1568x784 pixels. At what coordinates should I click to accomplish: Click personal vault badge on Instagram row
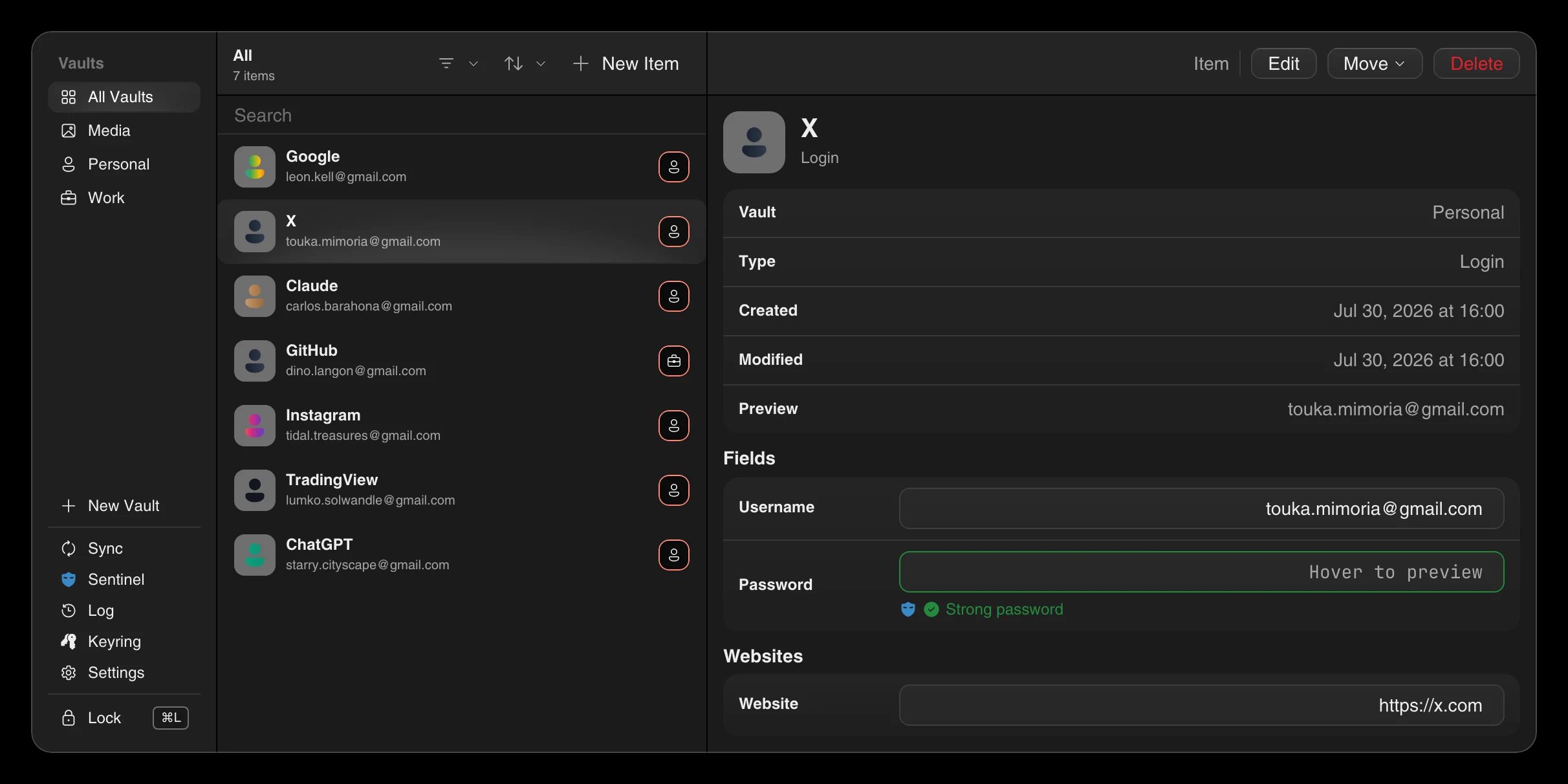(x=674, y=426)
